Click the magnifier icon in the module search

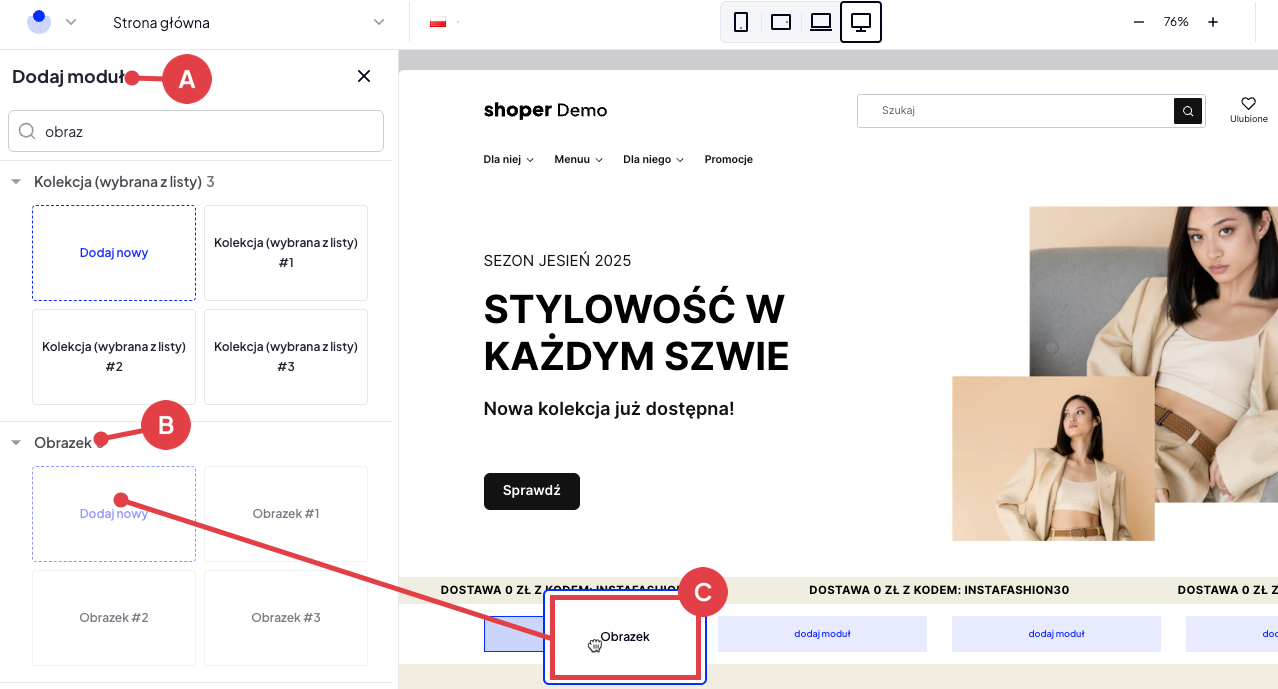coord(28,131)
